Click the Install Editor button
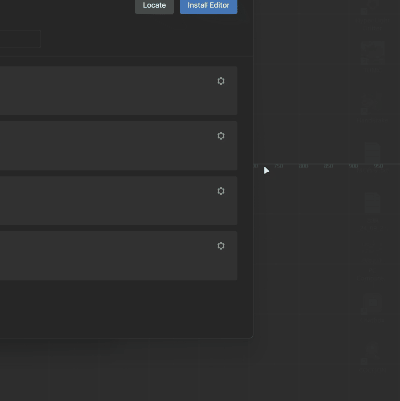The width and height of the screenshot is (400, 401). [208, 6]
